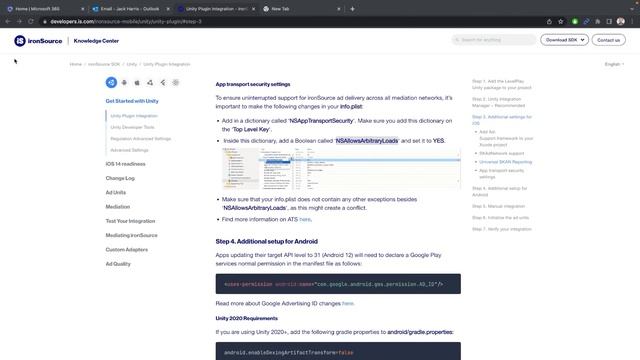This screenshot has height=360, width=640.
Task: Close the Email - Jack Harris Outlook tab
Action: click(168, 9)
